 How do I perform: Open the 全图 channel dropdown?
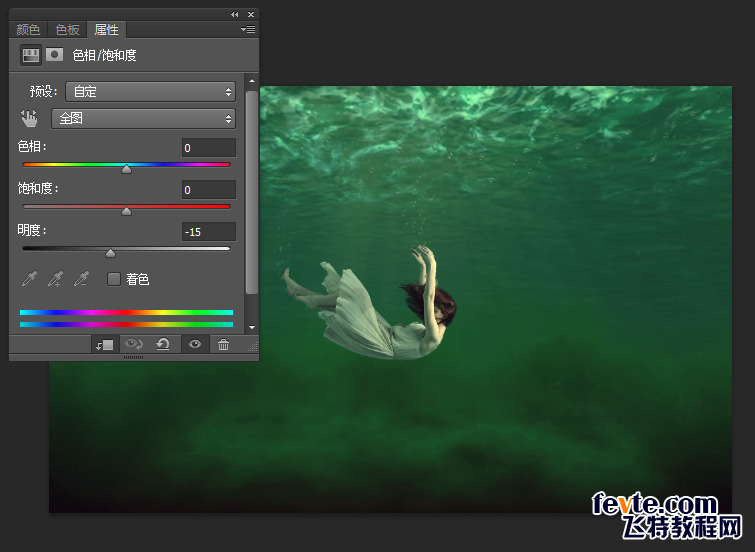(x=143, y=118)
